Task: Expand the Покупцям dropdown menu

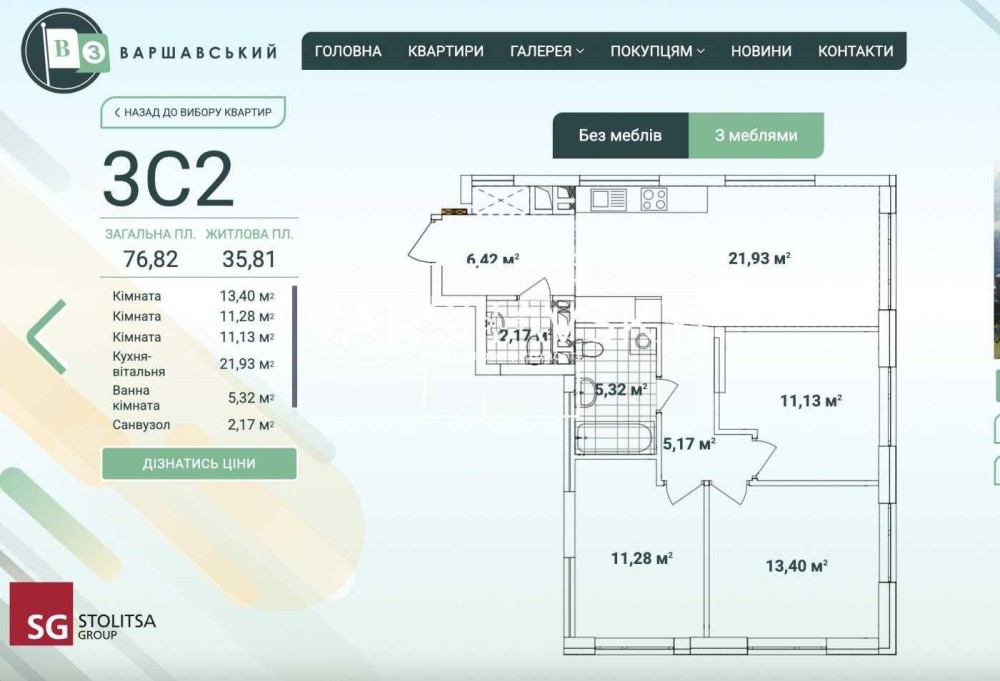Action: 657,51
